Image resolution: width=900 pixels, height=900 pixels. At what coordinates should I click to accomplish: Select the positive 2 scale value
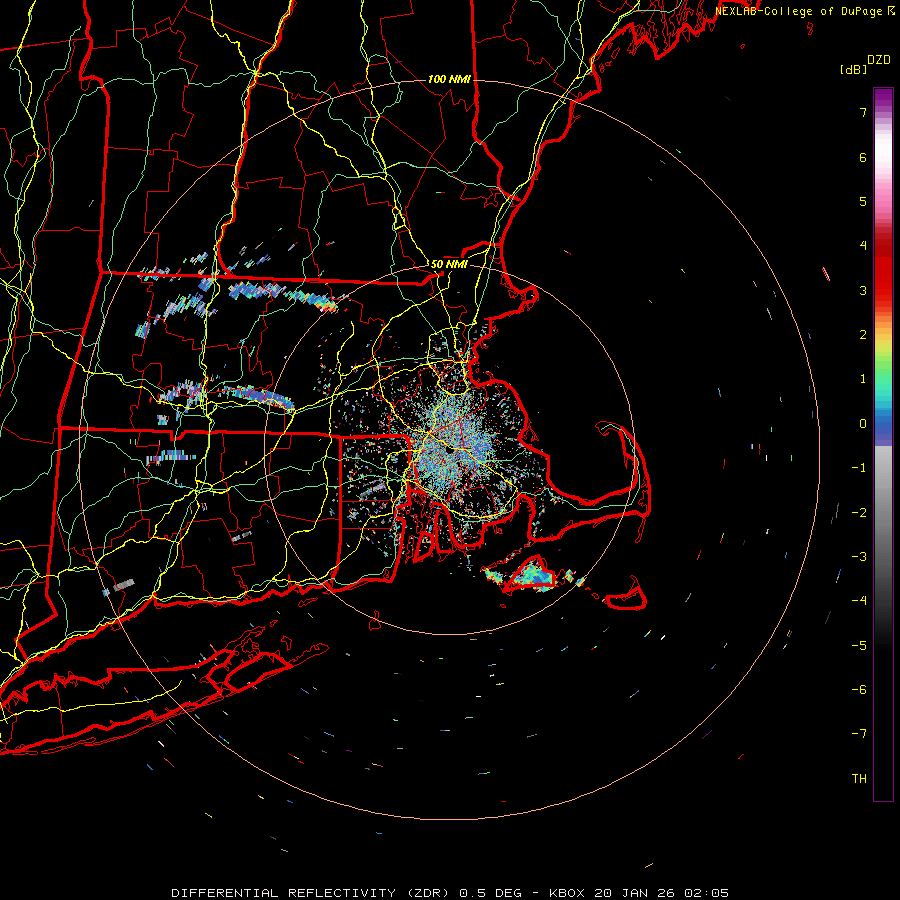pyautogui.click(x=863, y=335)
